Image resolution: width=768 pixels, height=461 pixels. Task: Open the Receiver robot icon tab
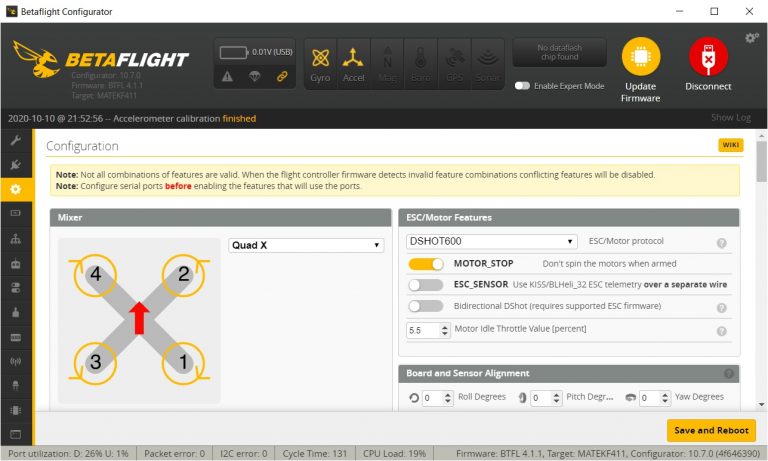pyautogui.click(x=16, y=264)
